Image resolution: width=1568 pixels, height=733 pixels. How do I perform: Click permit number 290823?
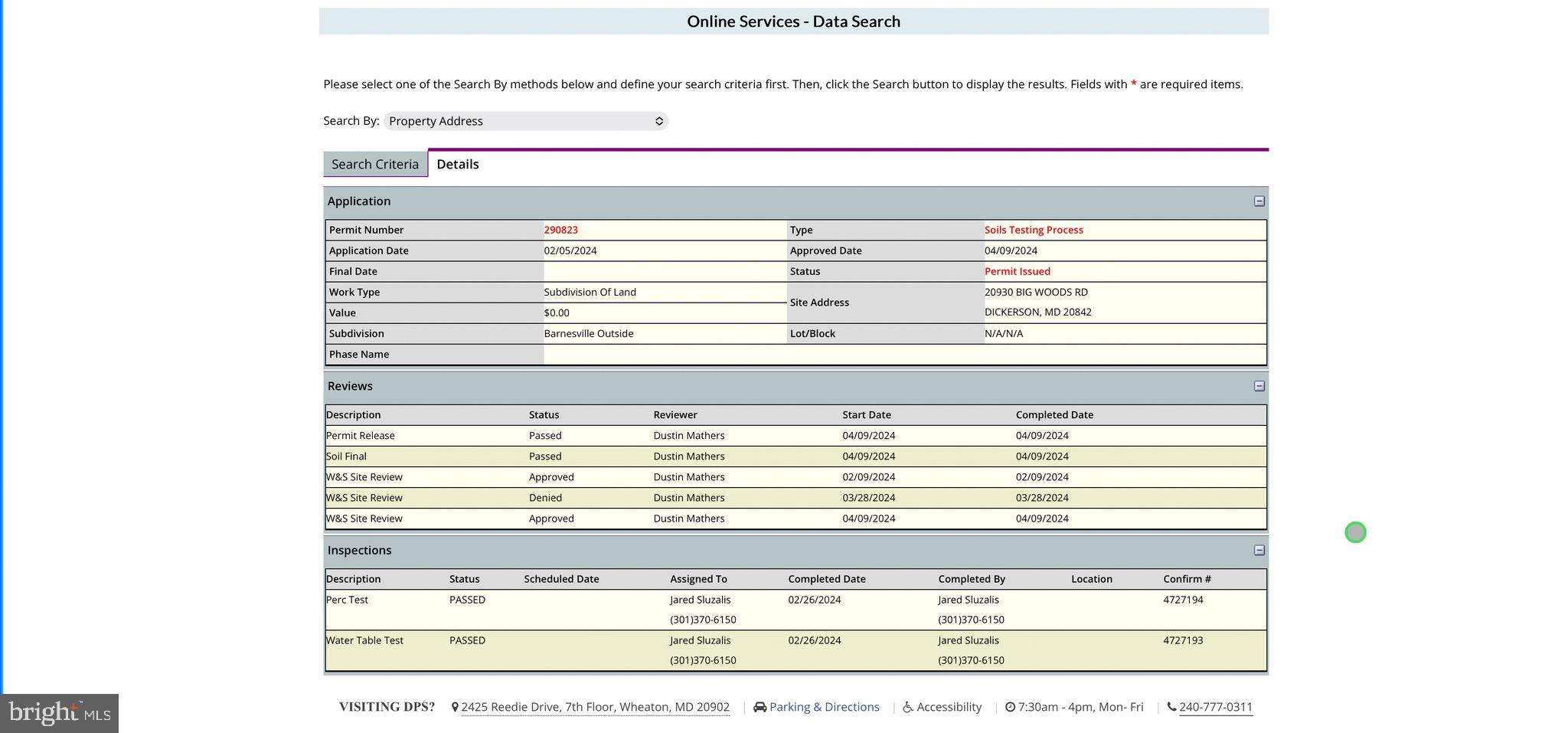561,231
